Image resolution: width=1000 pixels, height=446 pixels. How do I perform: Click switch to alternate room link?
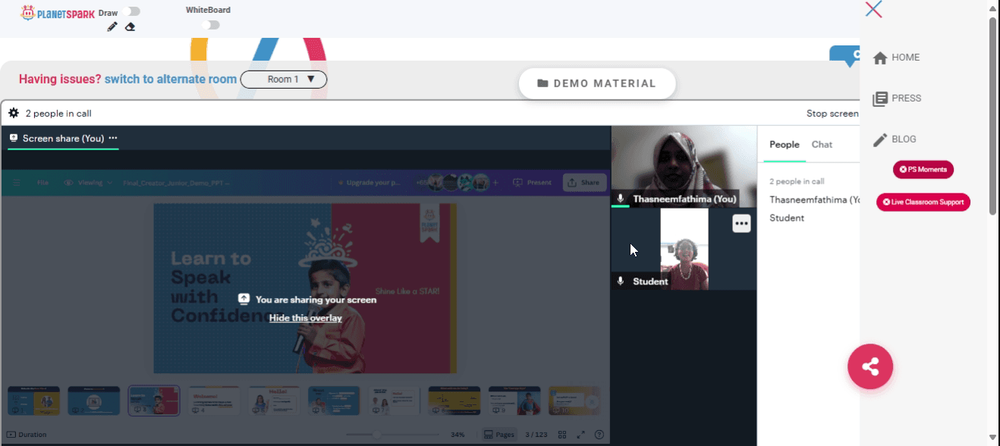pyautogui.click(x=170, y=80)
